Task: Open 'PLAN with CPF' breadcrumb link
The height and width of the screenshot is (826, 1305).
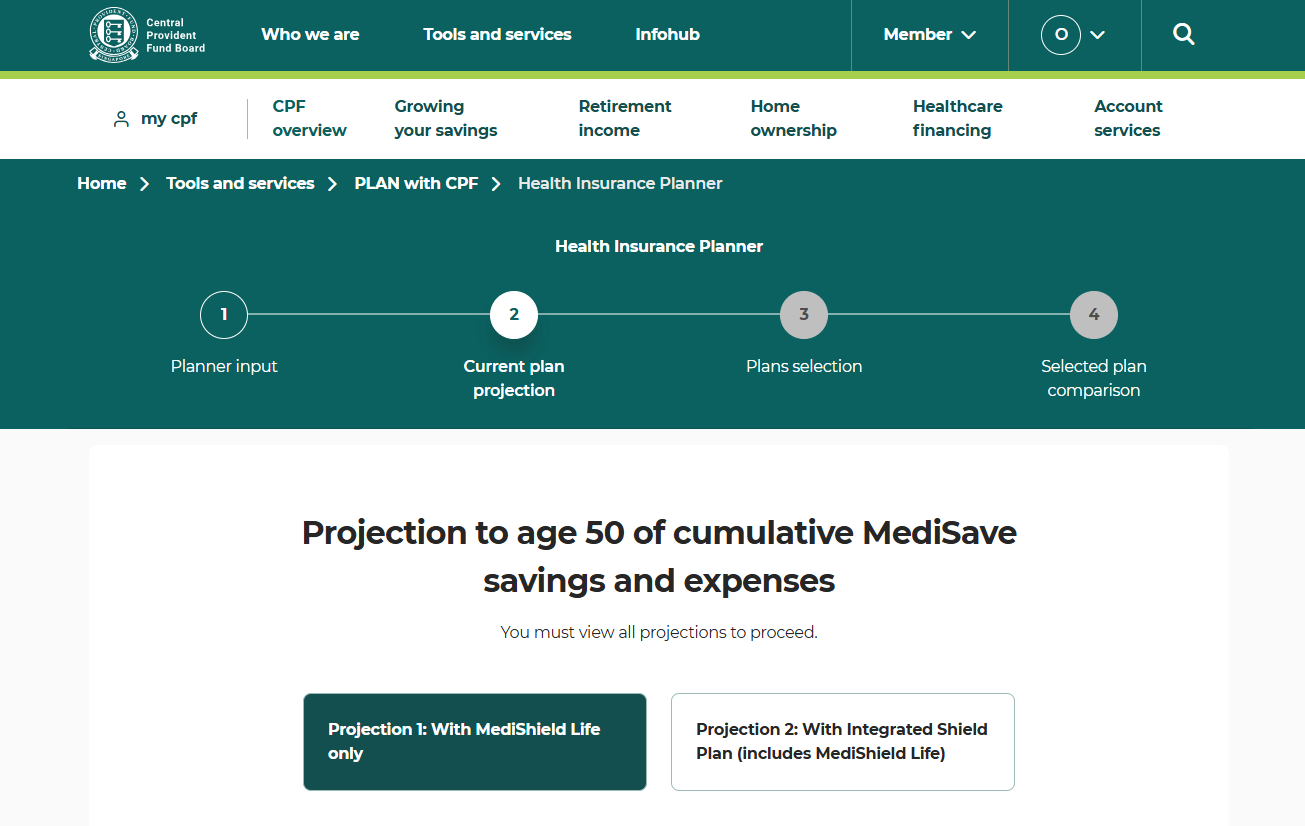Action: [x=416, y=183]
